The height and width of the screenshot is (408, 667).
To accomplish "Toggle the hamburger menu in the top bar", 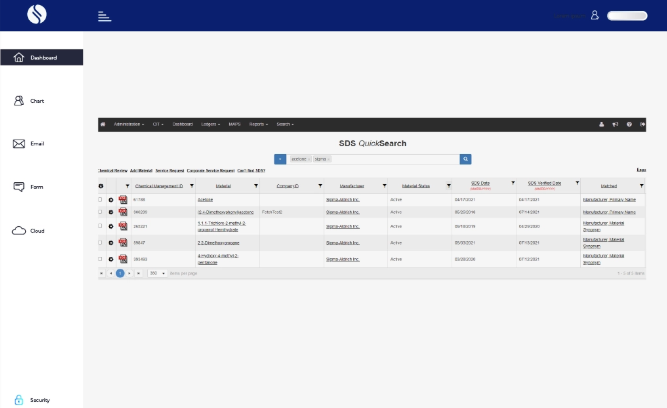I will pyautogui.click(x=104, y=16).
